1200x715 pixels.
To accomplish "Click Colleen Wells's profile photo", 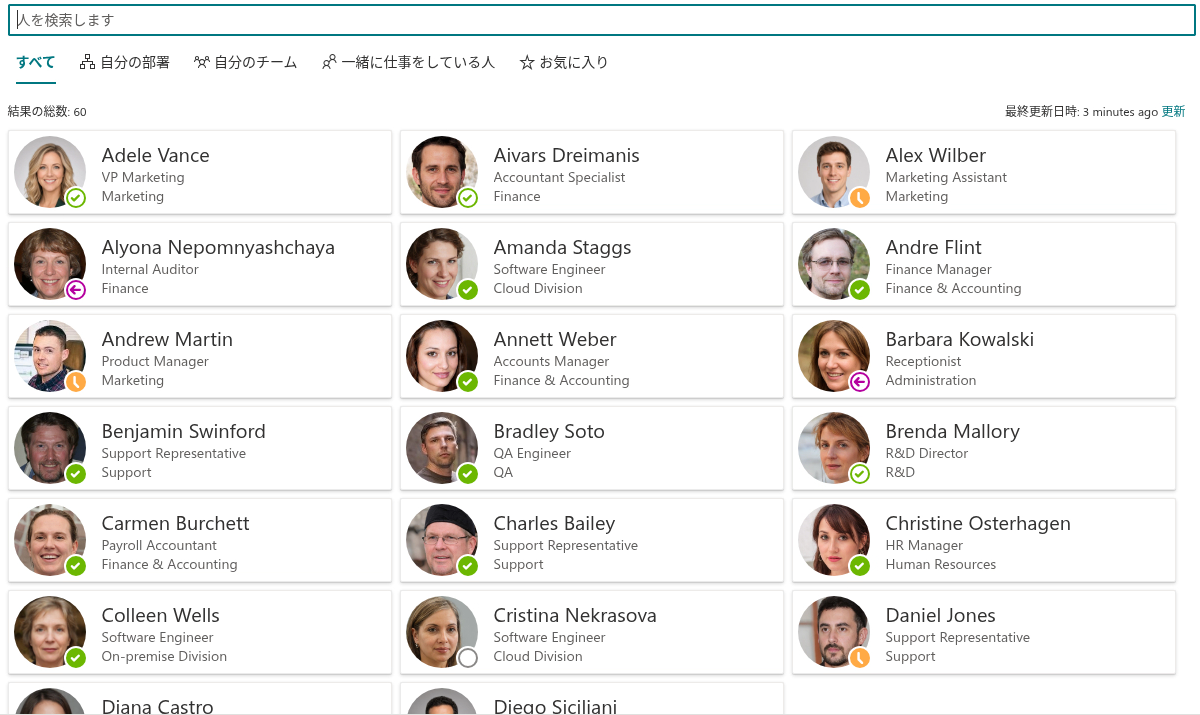I will (50, 632).
